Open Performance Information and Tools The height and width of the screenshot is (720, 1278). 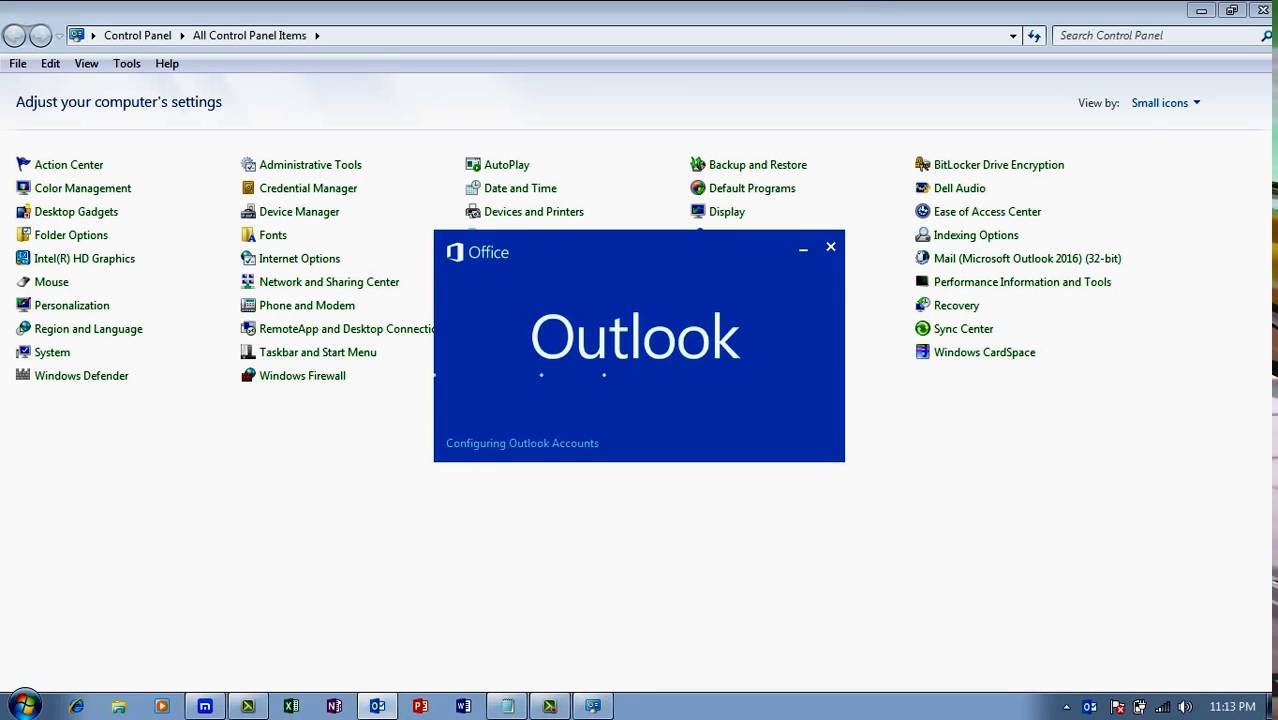(1013, 282)
